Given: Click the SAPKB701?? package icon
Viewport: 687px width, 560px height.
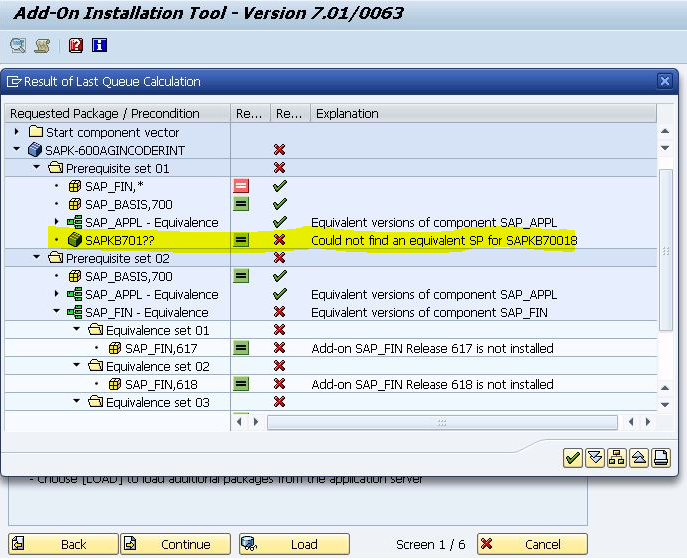Looking at the screenshot, I should click(75, 240).
